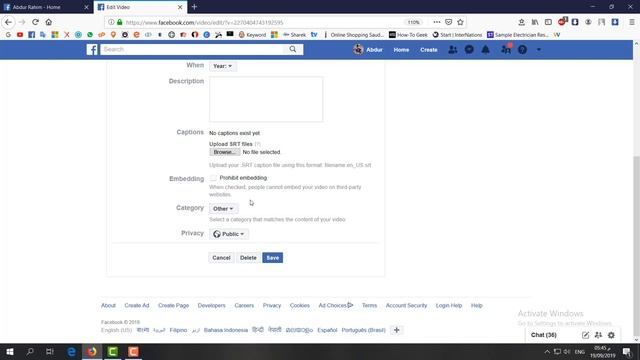Go to Facebook Home in header
The image size is (640, 360).
tap(401, 50)
